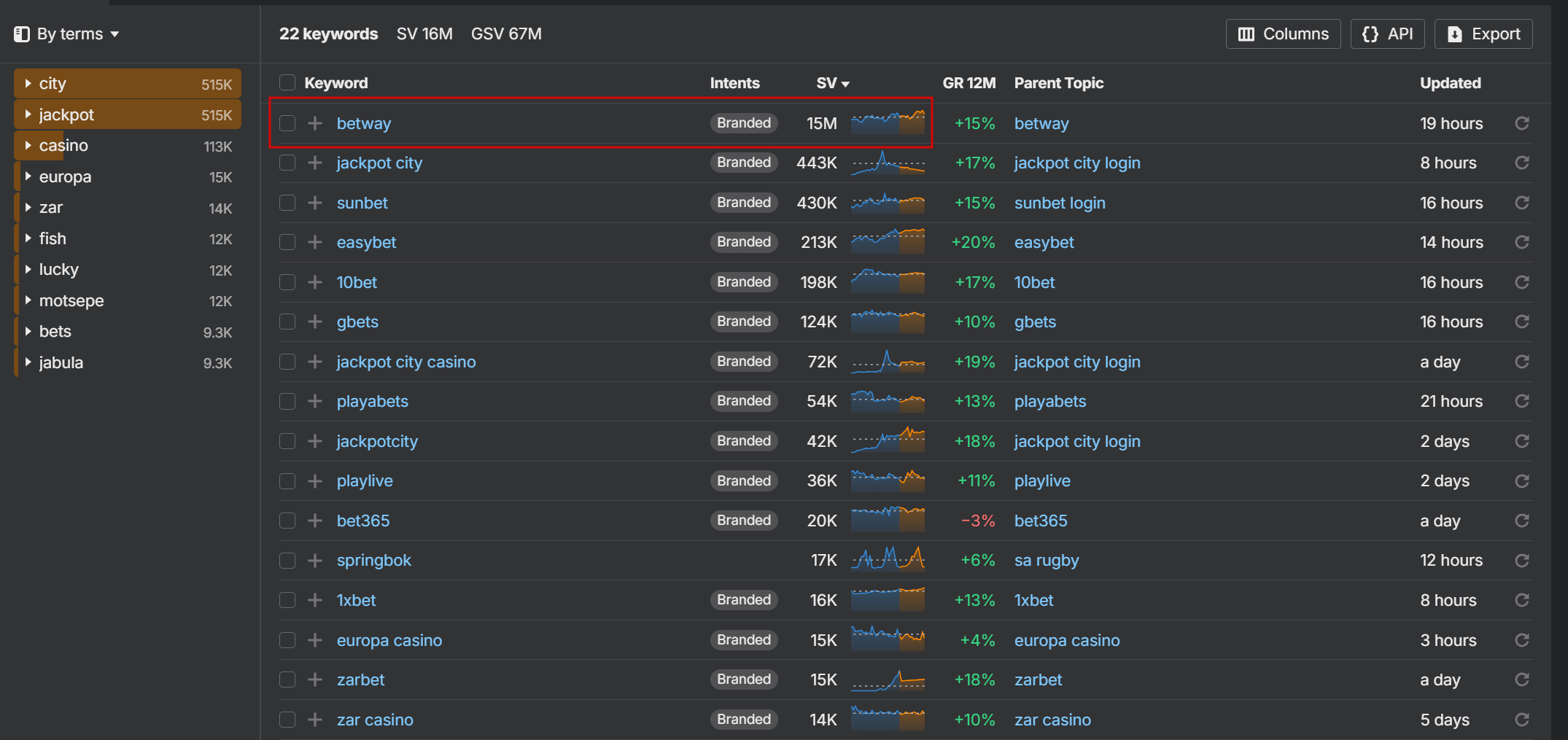1568x740 pixels.
Task: Refresh the zar casino keyword metrics
Action: coord(1521,720)
